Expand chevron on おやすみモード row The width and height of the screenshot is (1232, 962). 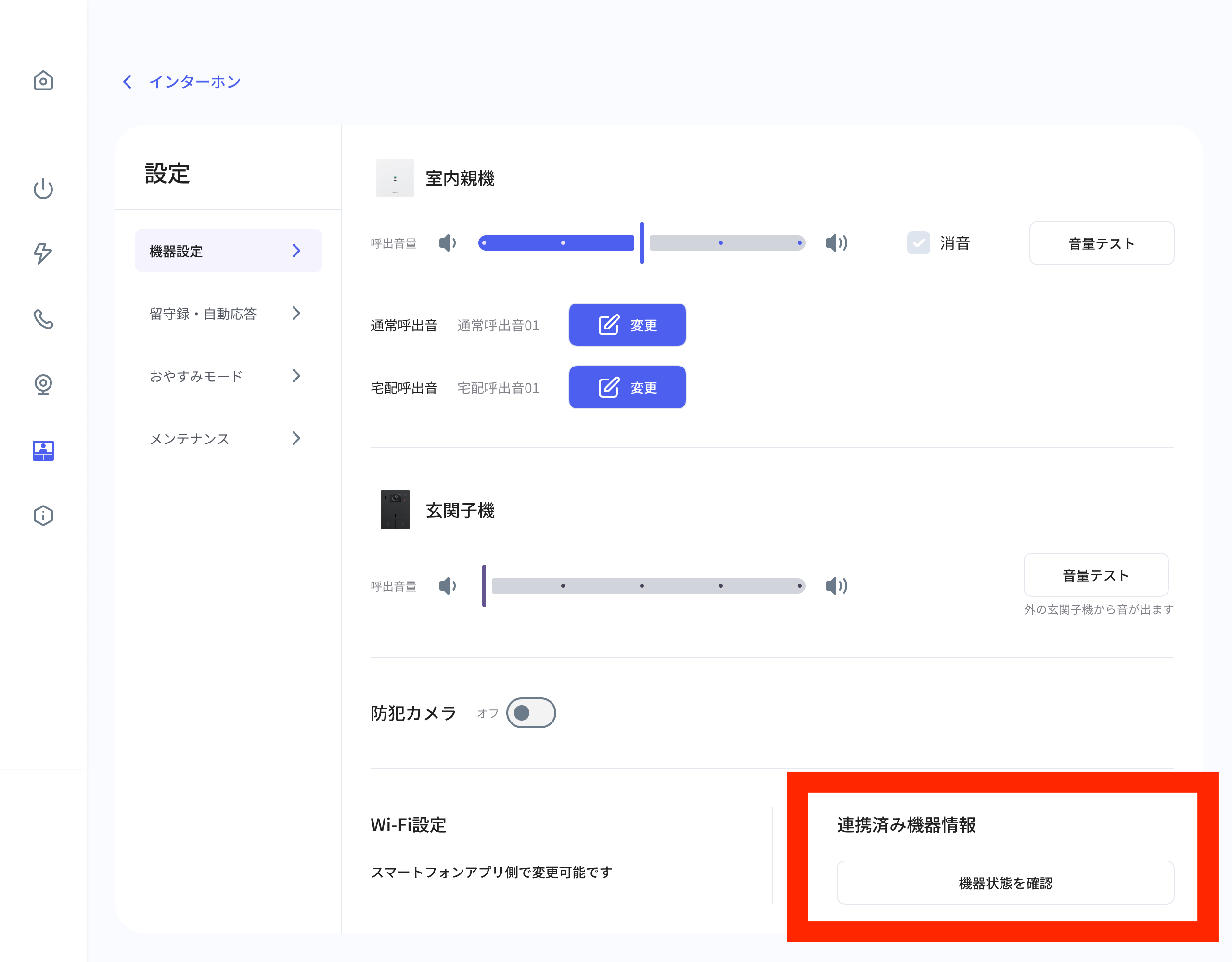(x=296, y=376)
